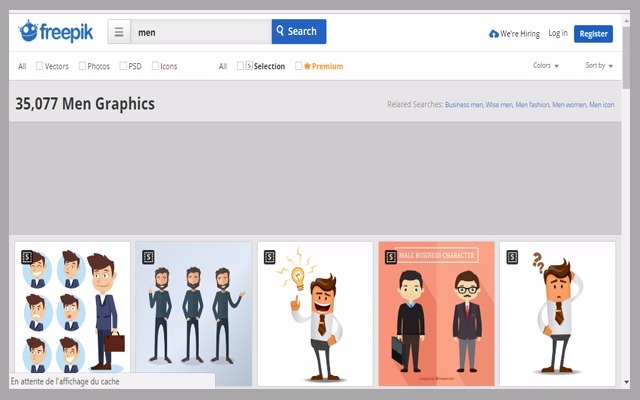Click the Search button
The width and height of the screenshot is (640, 400).
pos(299,31)
